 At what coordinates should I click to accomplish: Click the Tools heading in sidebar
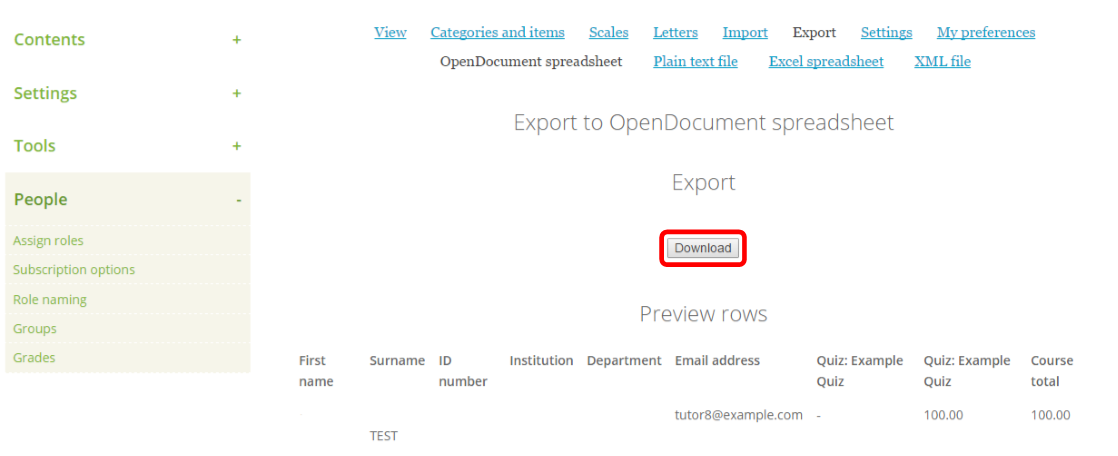(34, 146)
